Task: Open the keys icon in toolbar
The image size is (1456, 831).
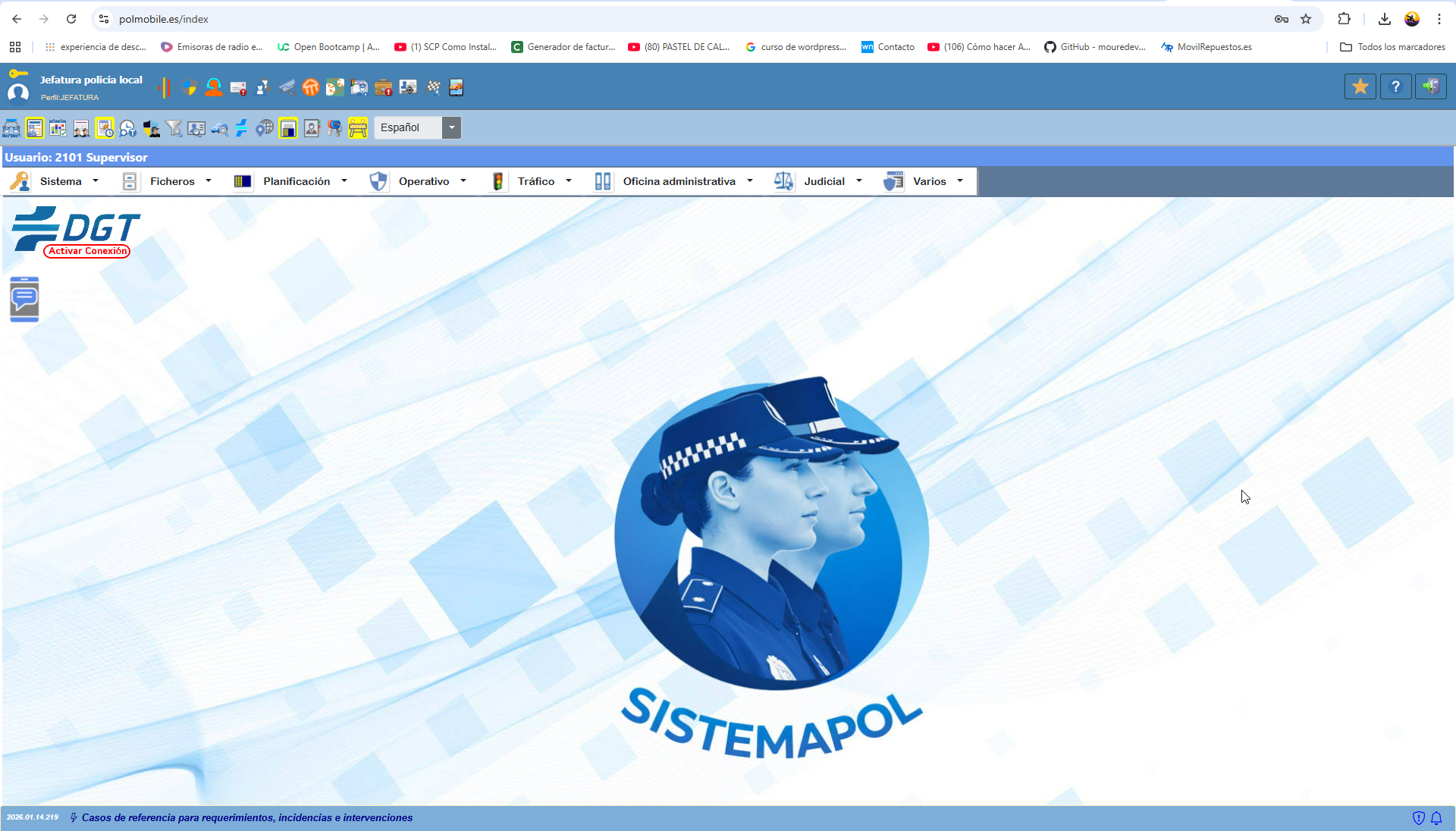Action: 334,128
